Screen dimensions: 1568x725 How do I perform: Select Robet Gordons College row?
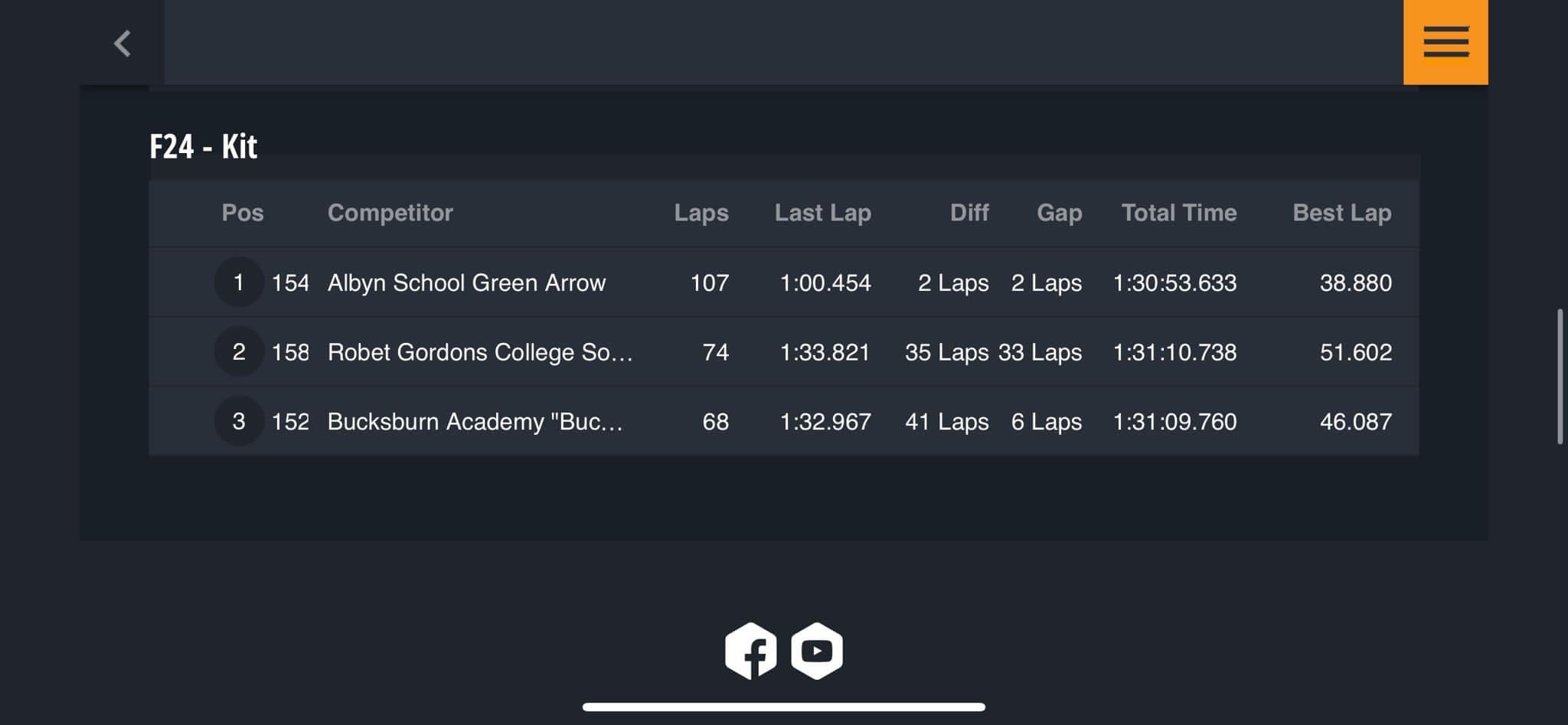pyautogui.click(x=480, y=352)
